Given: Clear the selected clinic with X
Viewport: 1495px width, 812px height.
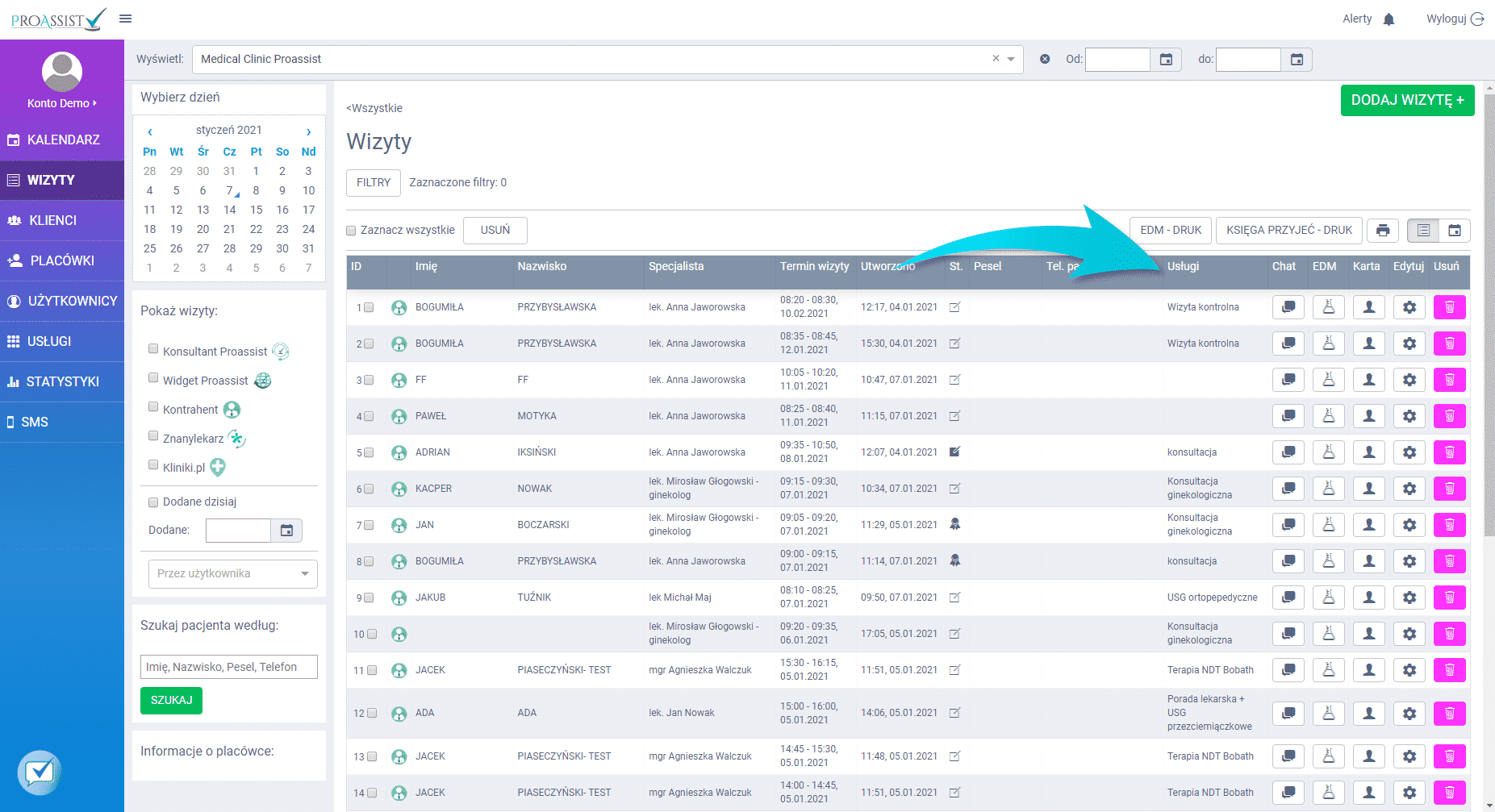Looking at the screenshot, I should tap(996, 58).
